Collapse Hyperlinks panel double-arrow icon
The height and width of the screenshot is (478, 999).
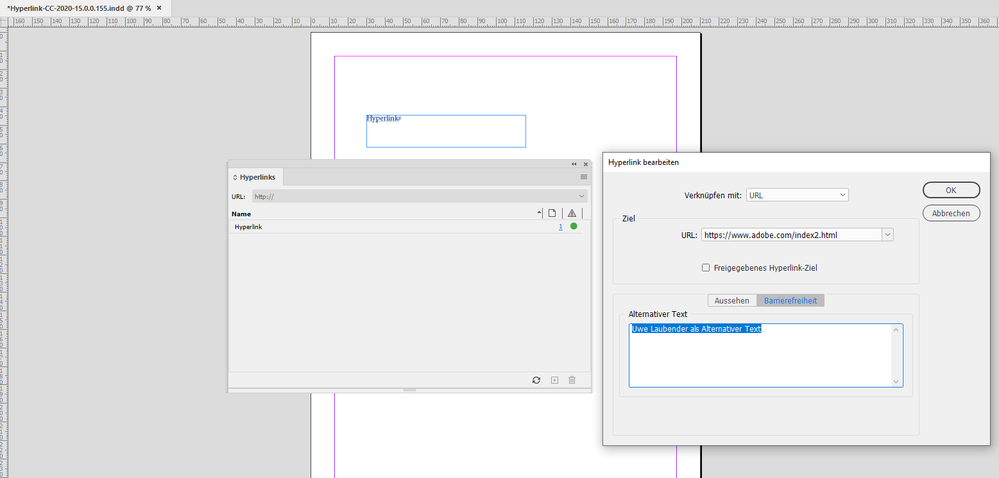pos(574,164)
